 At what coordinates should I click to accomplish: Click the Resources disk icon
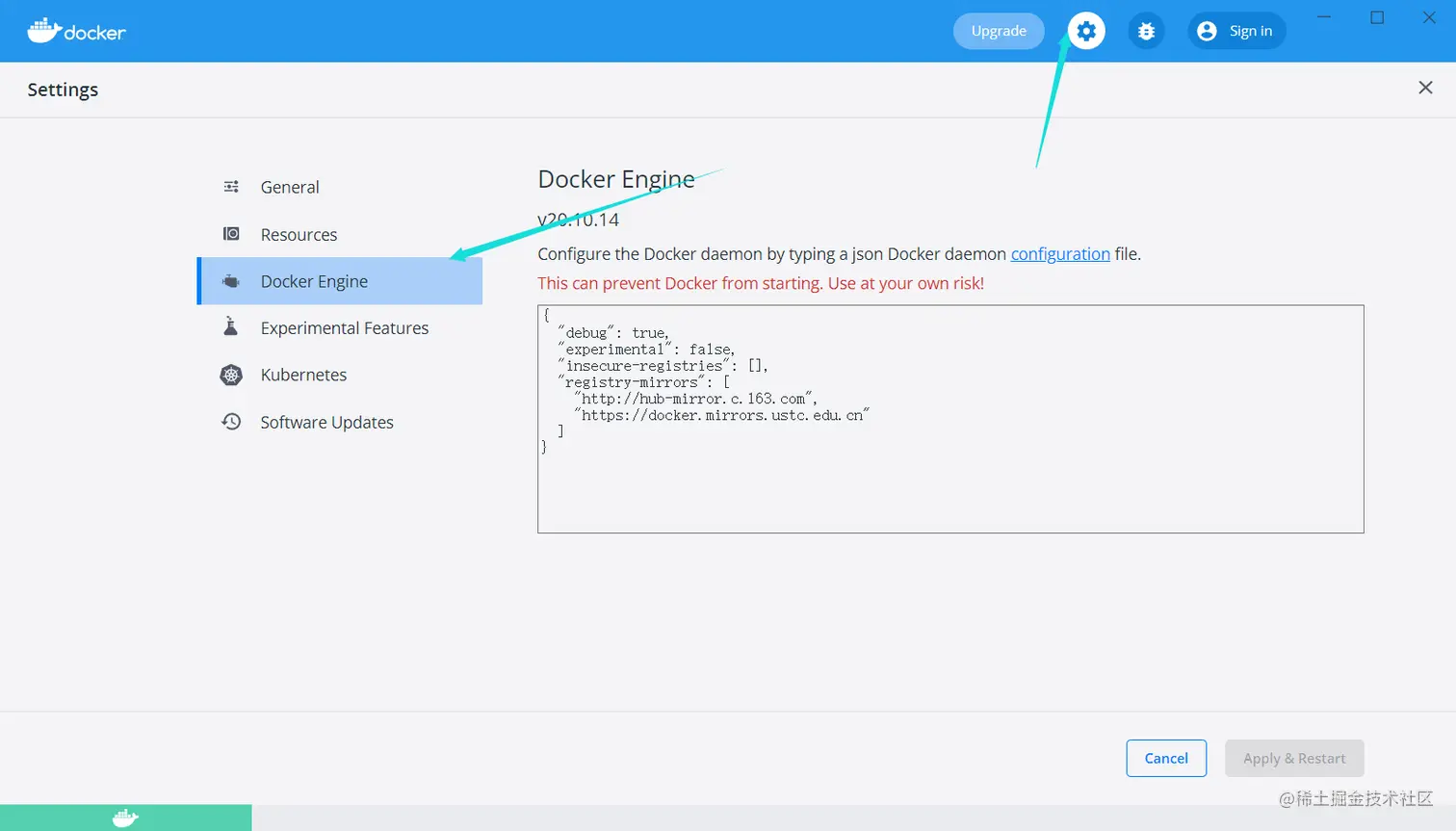pos(231,234)
